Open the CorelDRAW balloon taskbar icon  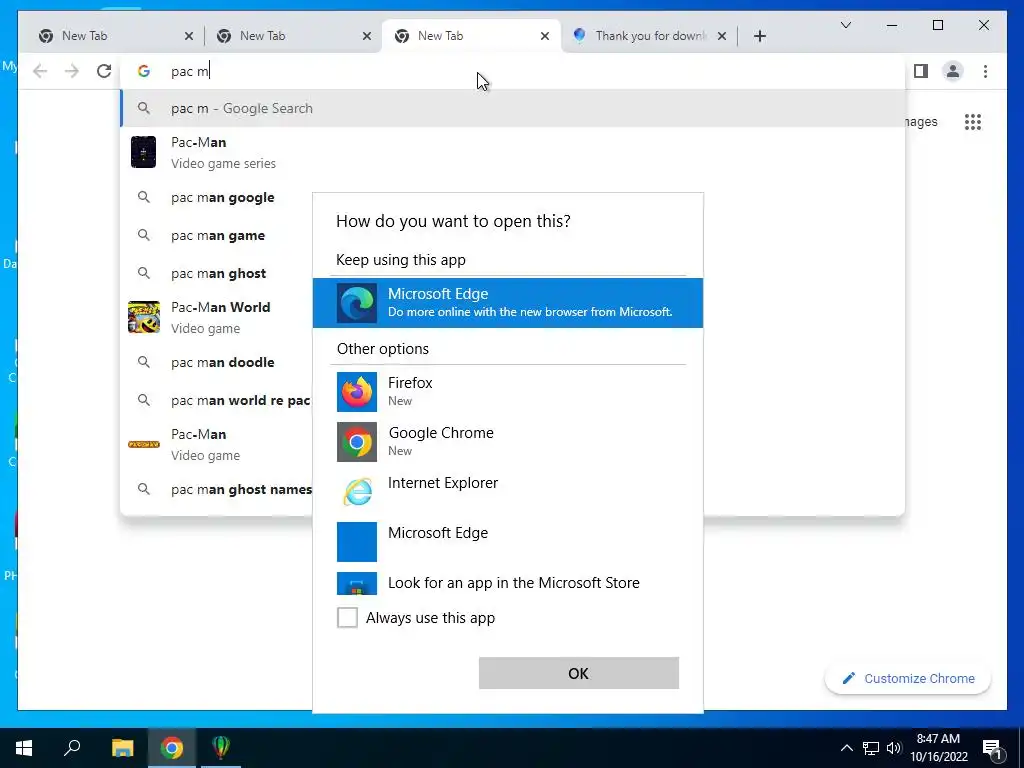221,748
